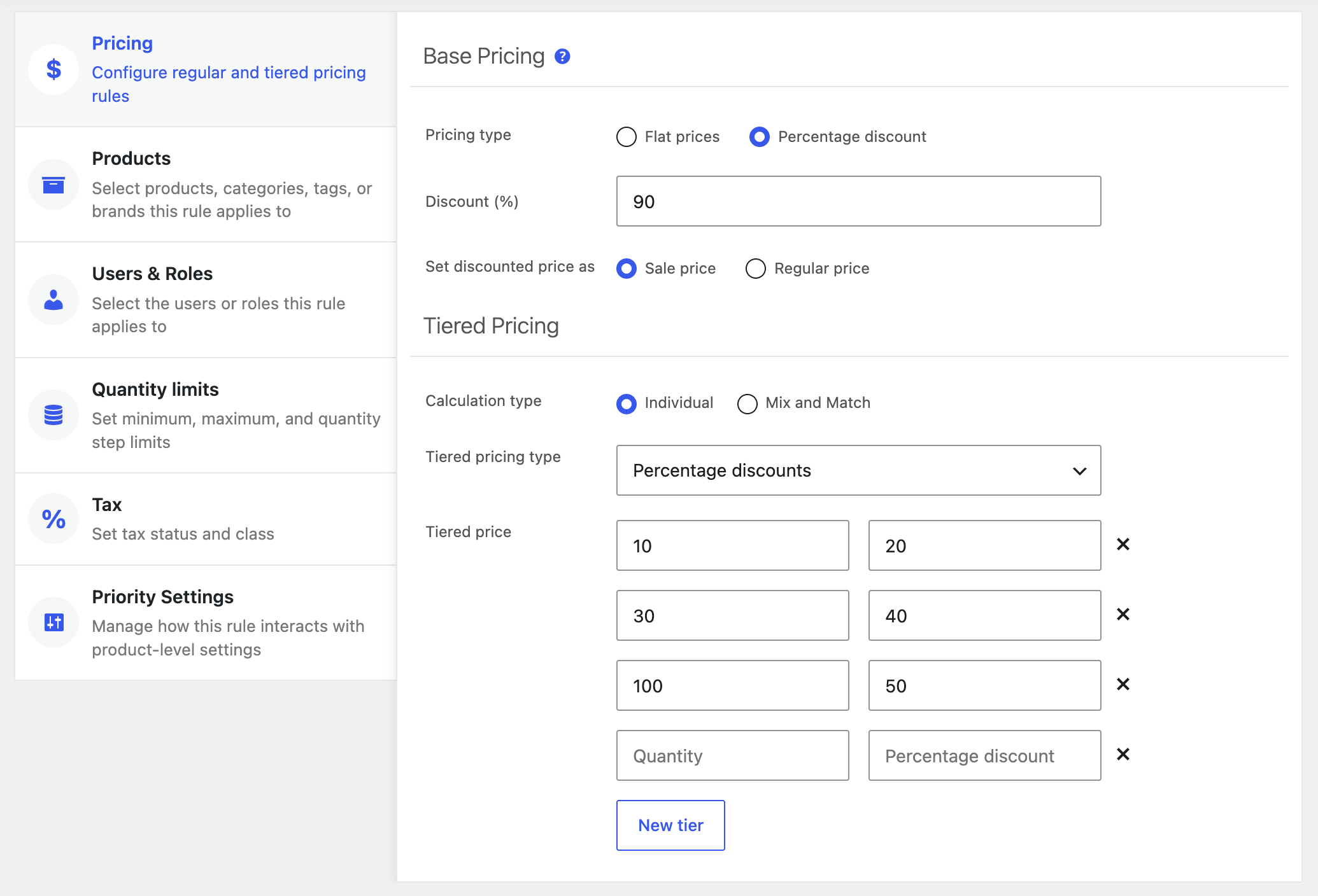Click the Discount (%) field showing 90

click(x=858, y=201)
